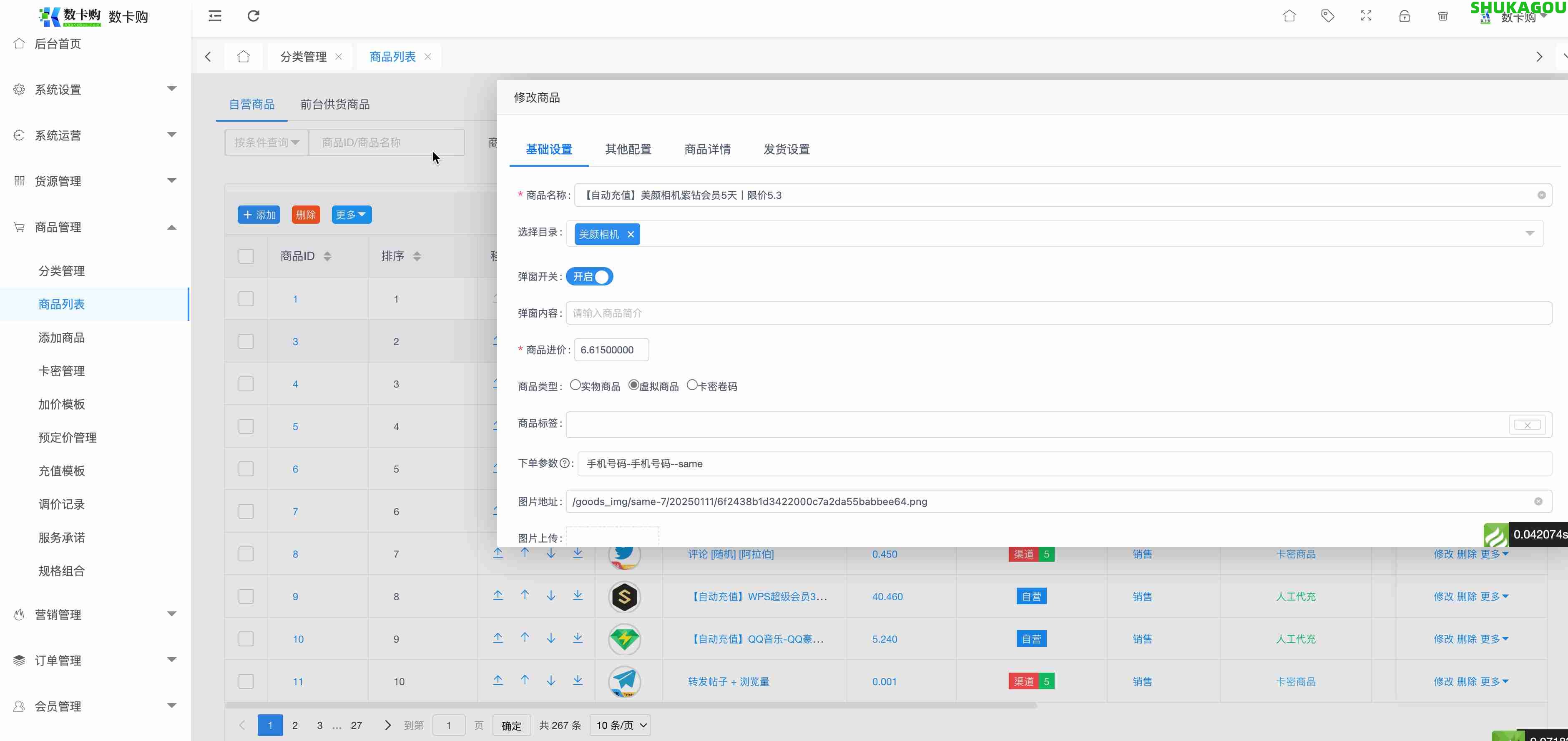Click the Telegram product image icon

[x=624, y=681]
